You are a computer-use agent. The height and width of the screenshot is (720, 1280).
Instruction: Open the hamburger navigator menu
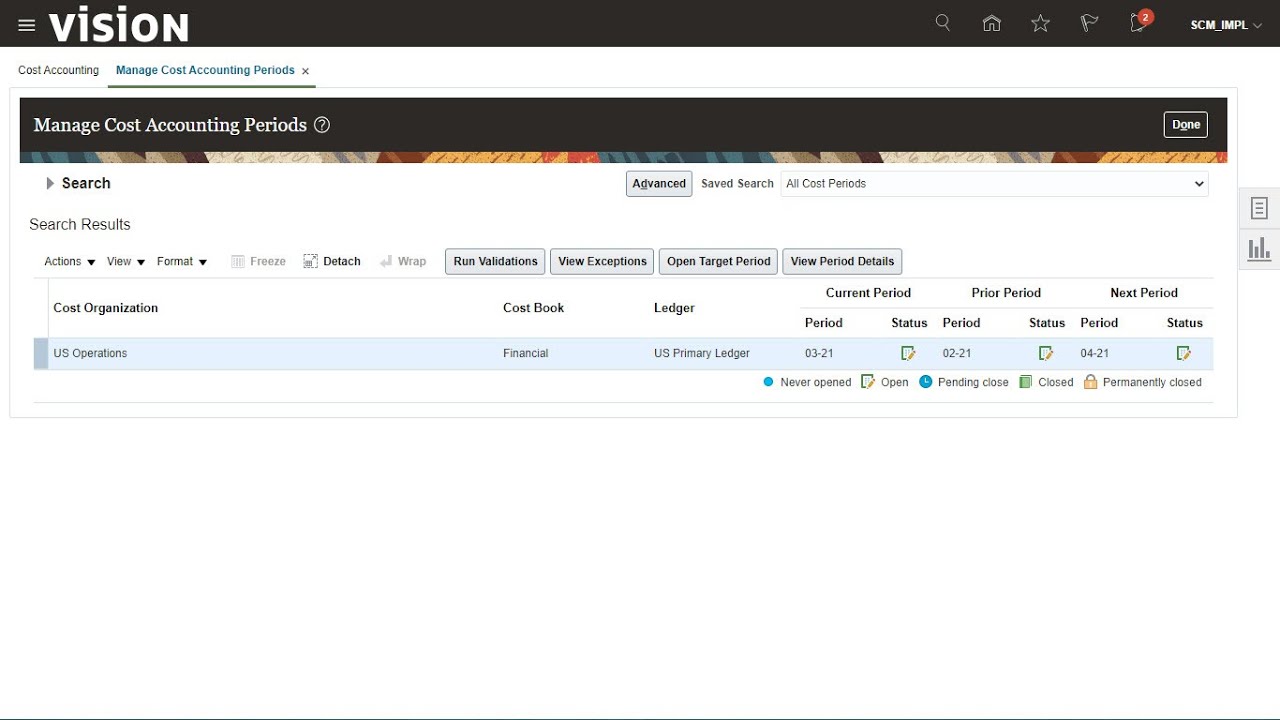click(27, 25)
